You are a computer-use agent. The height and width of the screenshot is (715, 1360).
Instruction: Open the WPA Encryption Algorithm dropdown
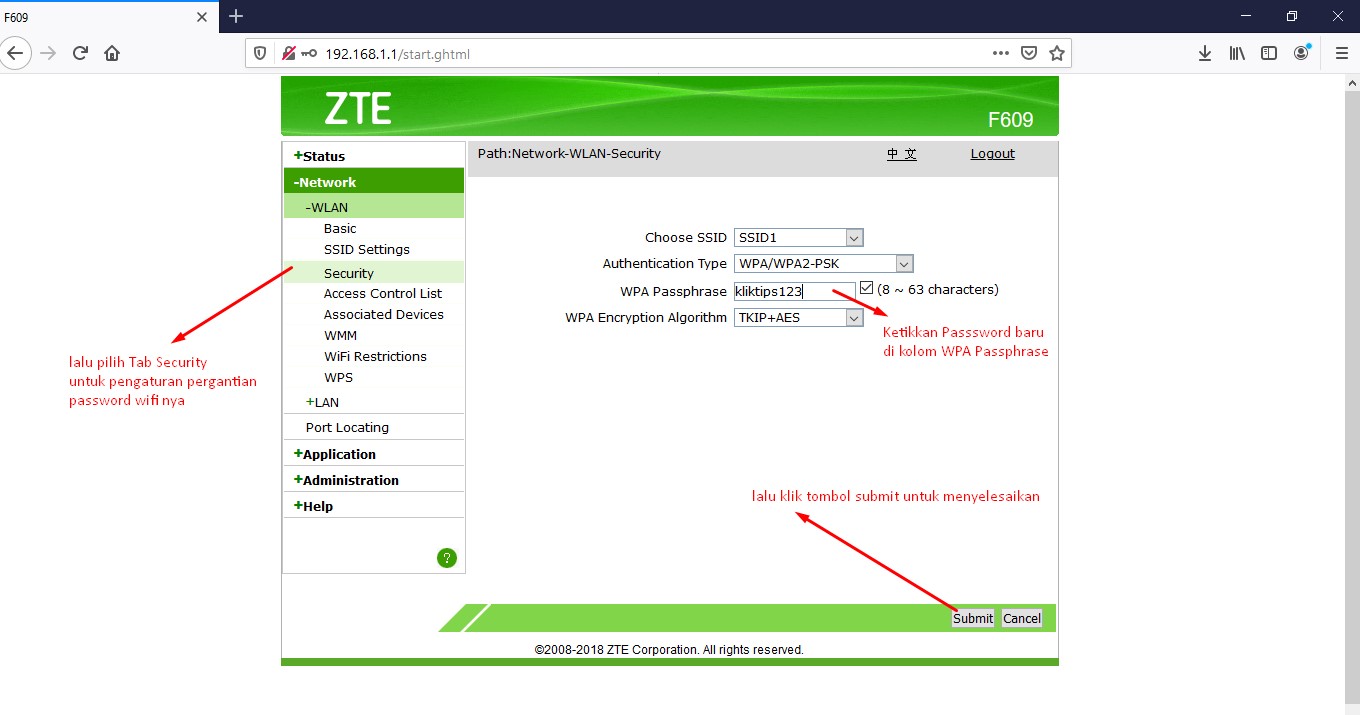pos(798,318)
